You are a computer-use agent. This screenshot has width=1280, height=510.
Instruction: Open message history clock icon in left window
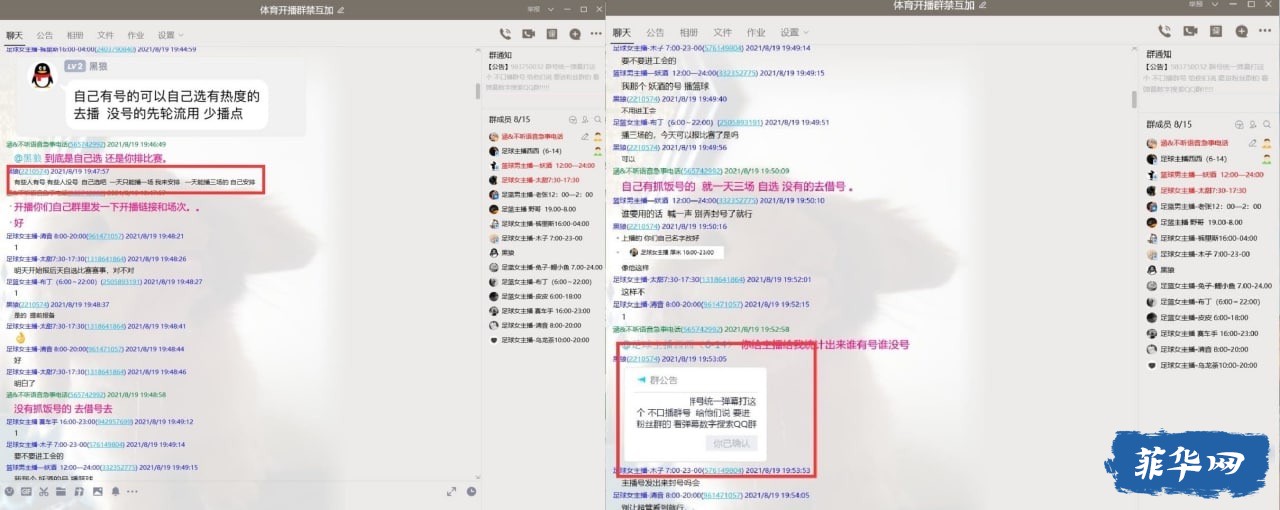pos(471,491)
